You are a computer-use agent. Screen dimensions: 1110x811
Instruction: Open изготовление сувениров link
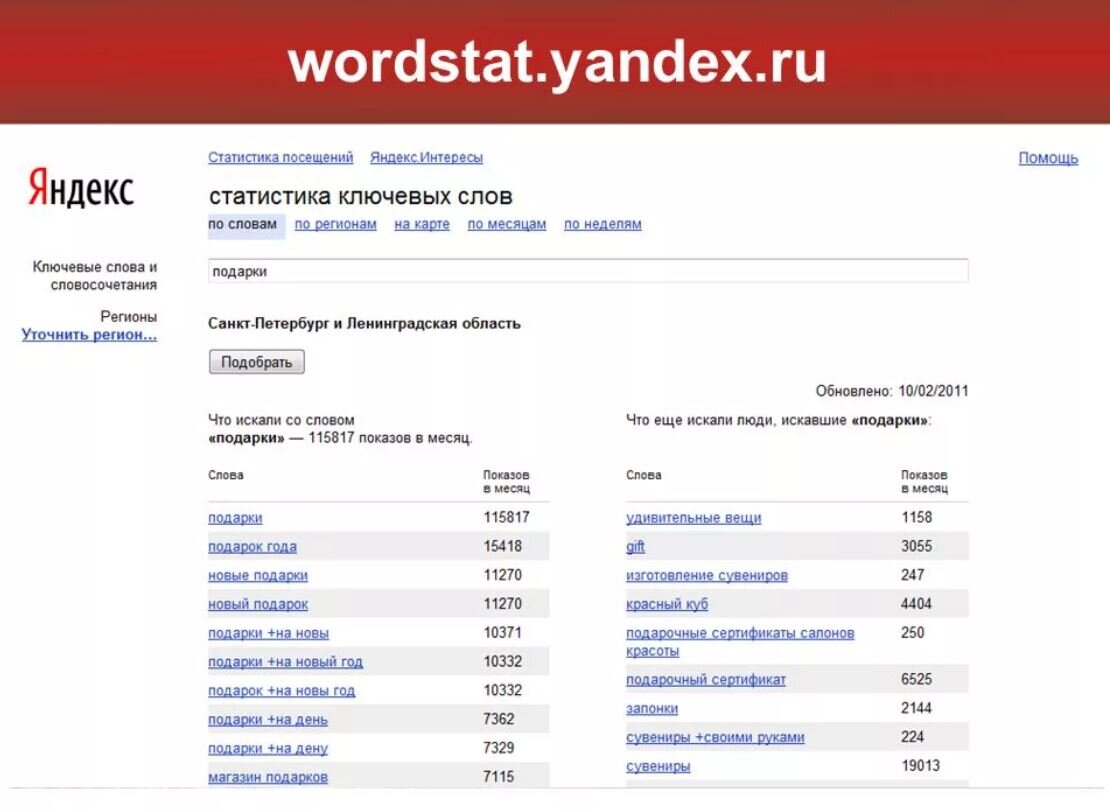(x=706, y=575)
